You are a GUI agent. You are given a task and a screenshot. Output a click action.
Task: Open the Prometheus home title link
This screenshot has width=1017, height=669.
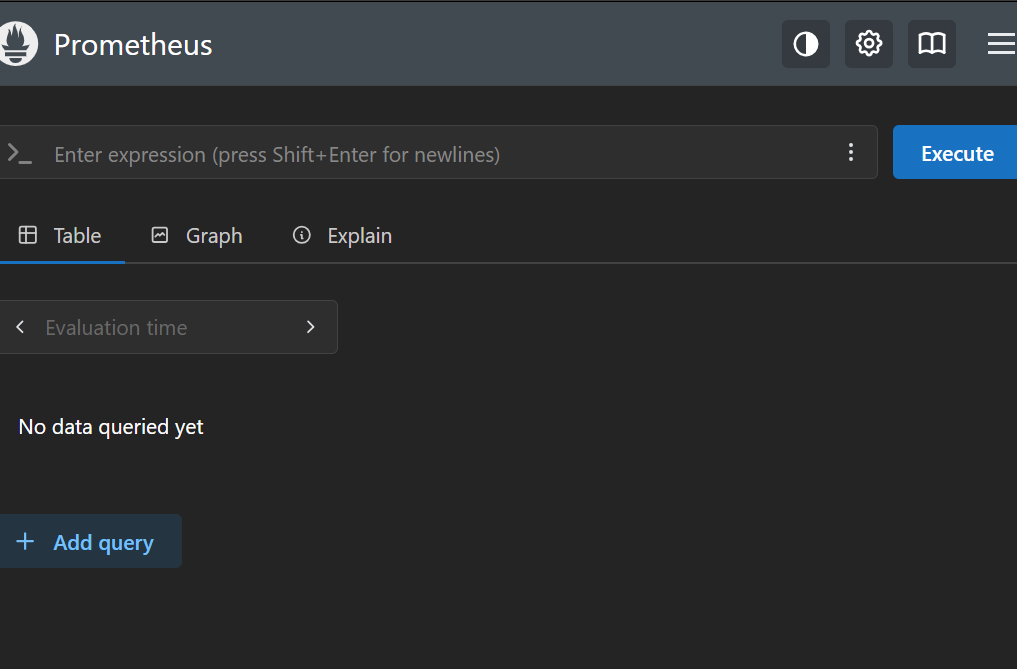[x=133, y=45]
